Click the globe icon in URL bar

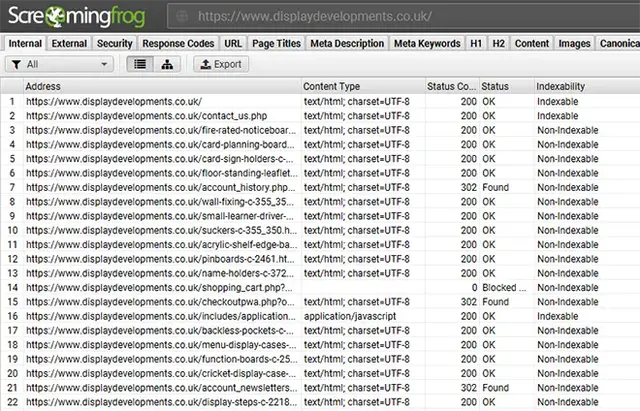pos(182,16)
